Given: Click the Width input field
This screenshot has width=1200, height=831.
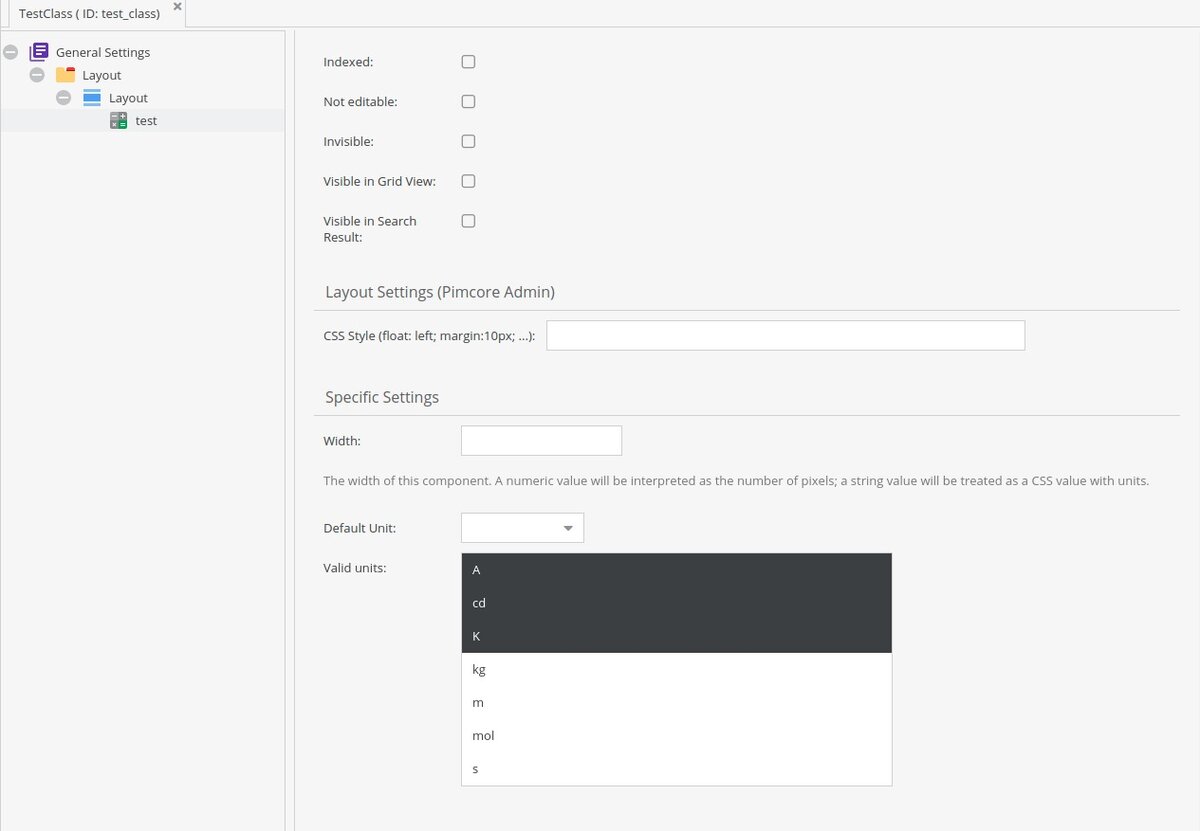Looking at the screenshot, I should (540, 440).
